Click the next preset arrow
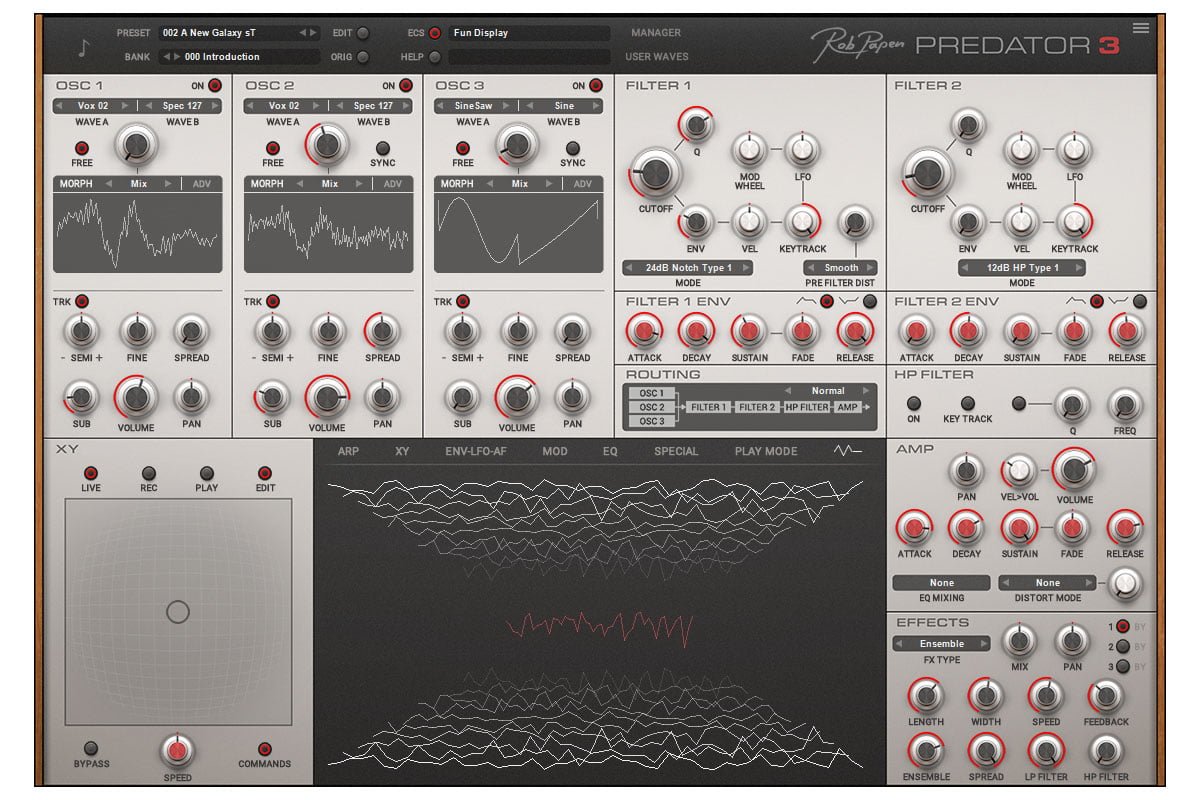 coord(314,33)
